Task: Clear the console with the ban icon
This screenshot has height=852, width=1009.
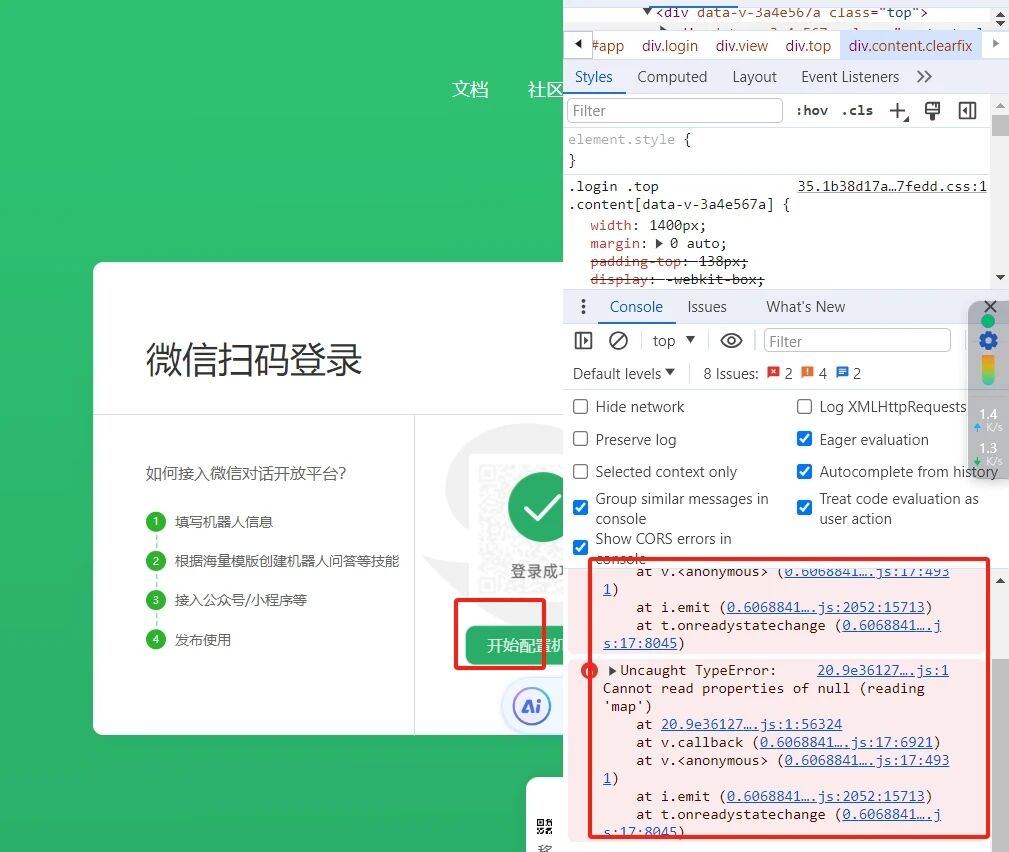Action: (618, 340)
